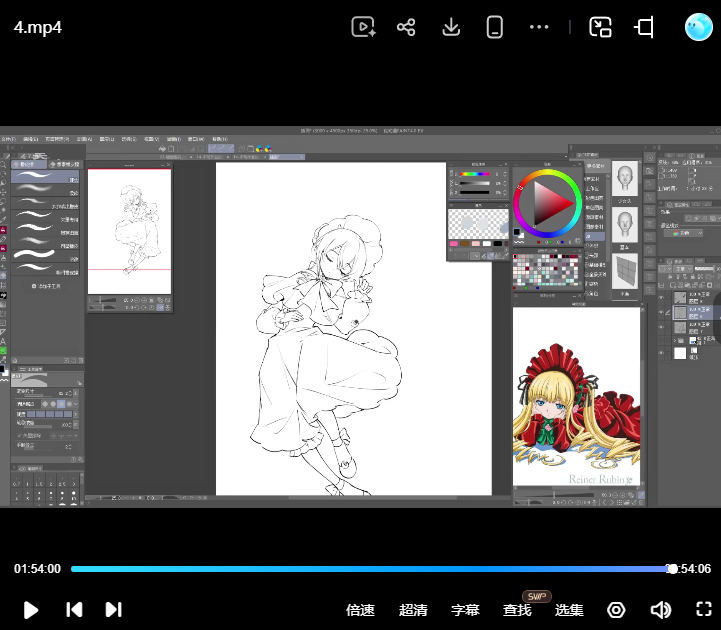Click the 4.mp4 video title

pos(38,27)
